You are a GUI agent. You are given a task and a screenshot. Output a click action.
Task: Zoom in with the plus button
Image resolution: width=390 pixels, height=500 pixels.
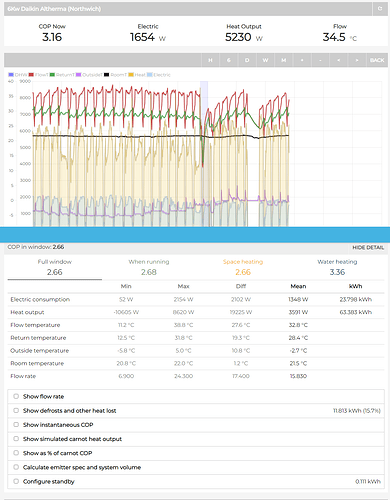[302, 60]
